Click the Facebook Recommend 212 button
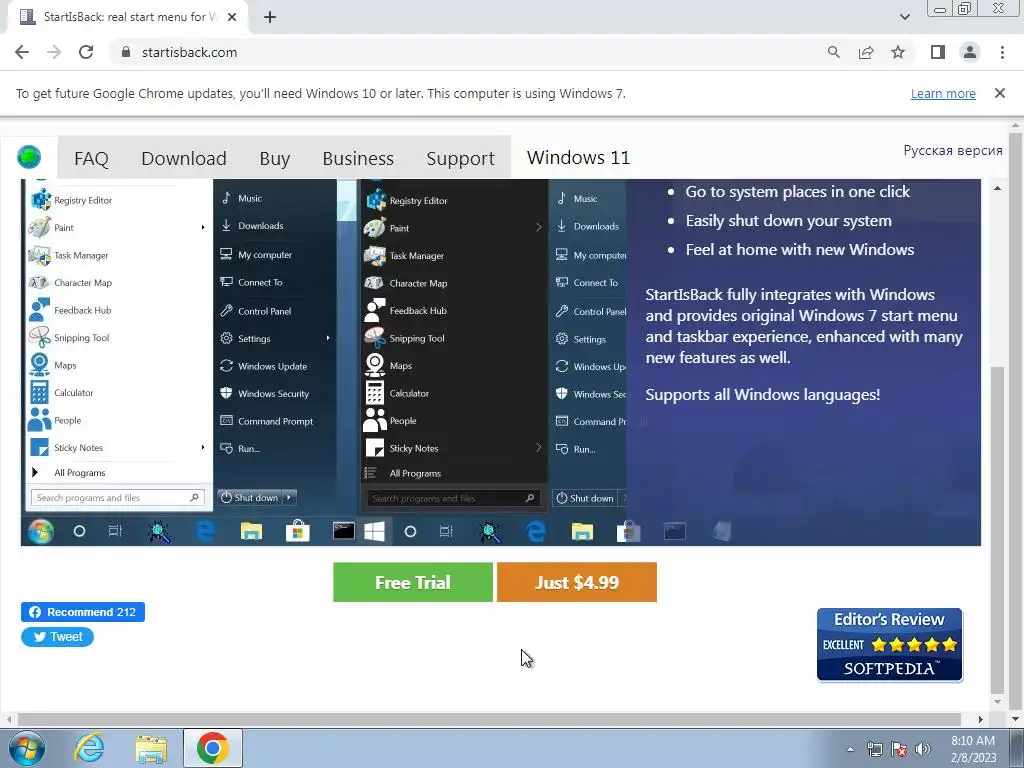 coord(83,612)
